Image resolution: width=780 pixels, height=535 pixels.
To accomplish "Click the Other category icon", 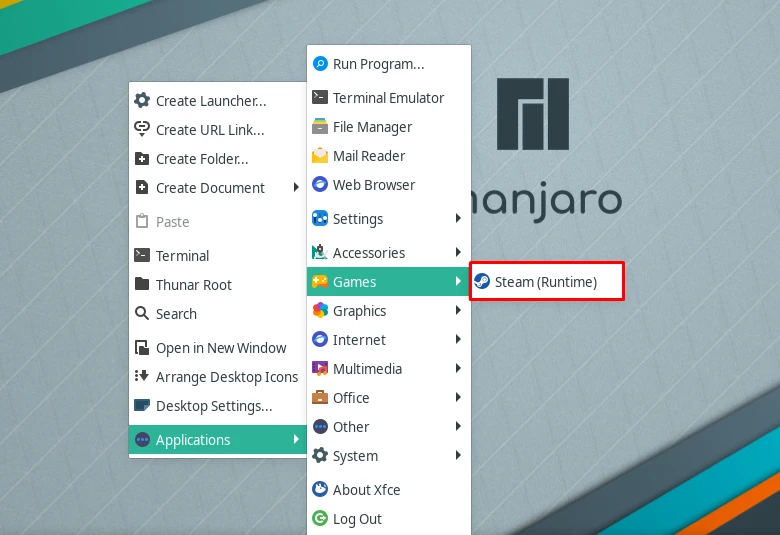I will tap(320, 427).
